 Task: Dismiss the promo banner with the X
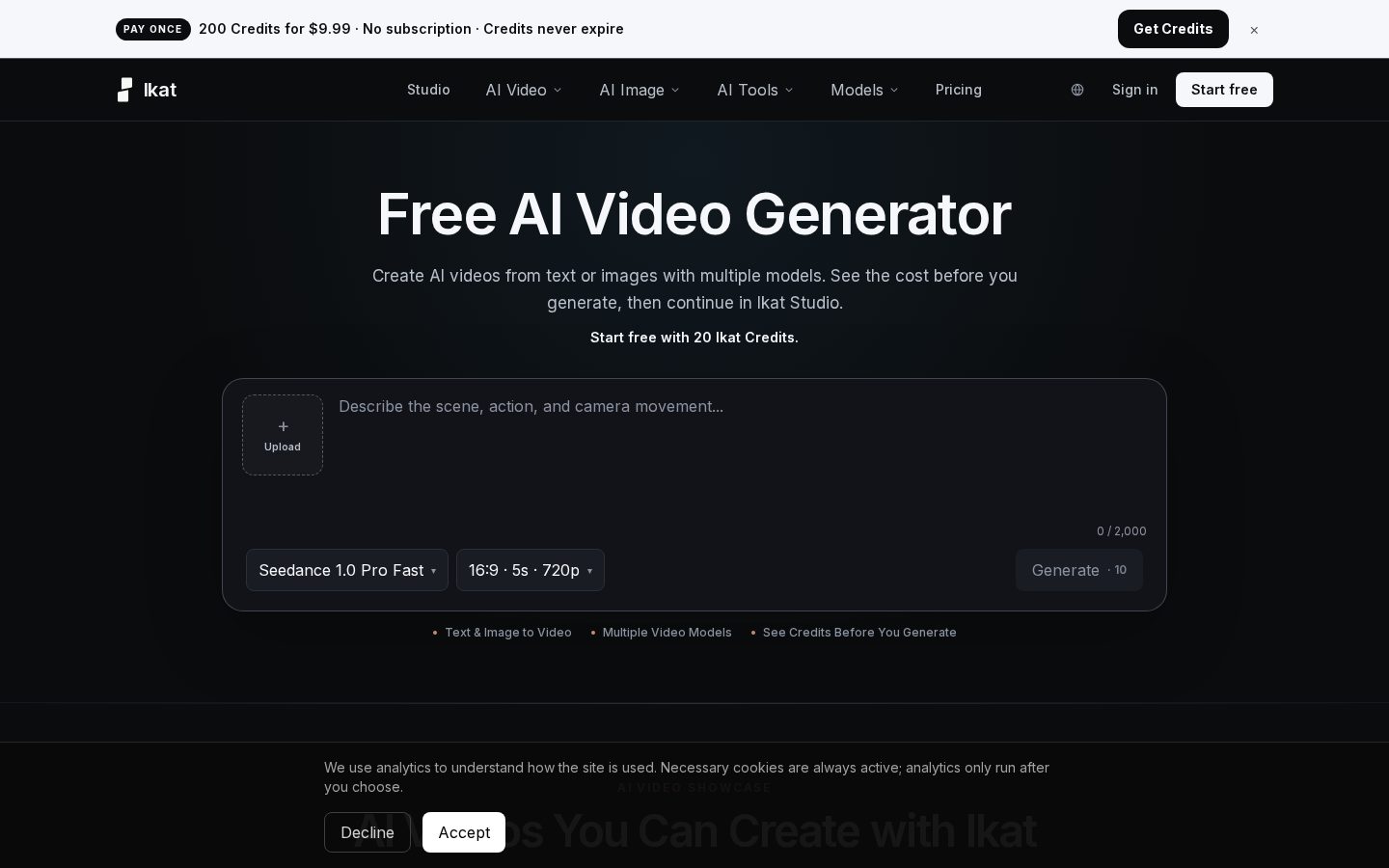tap(1254, 30)
